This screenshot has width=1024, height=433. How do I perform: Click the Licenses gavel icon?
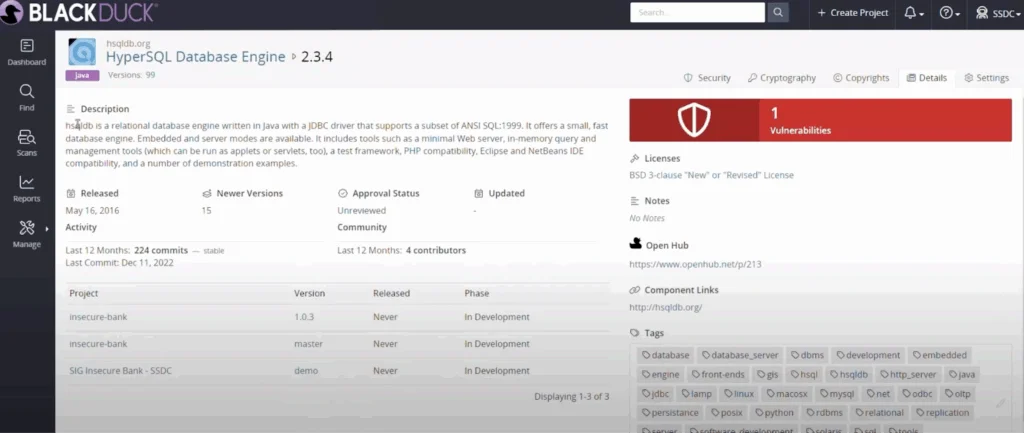[x=634, y=159]
